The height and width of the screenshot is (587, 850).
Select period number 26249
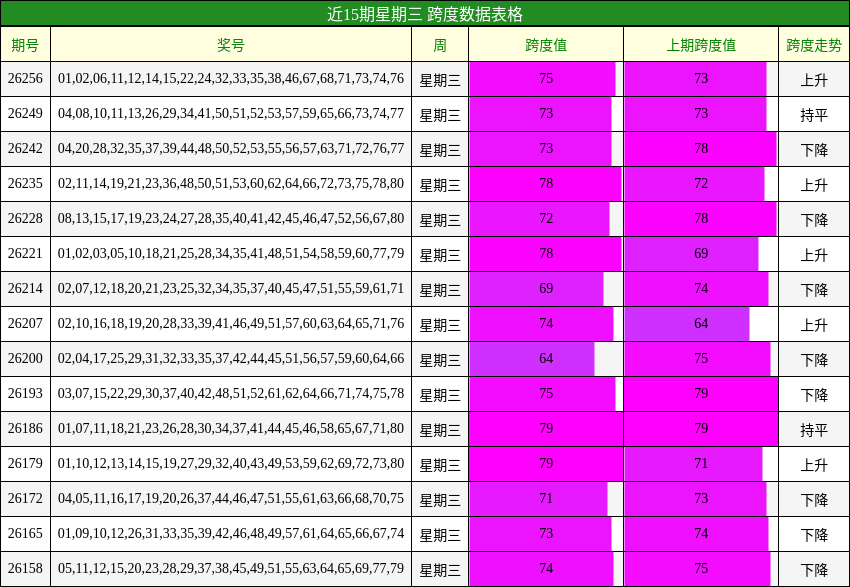pos(25,114)
